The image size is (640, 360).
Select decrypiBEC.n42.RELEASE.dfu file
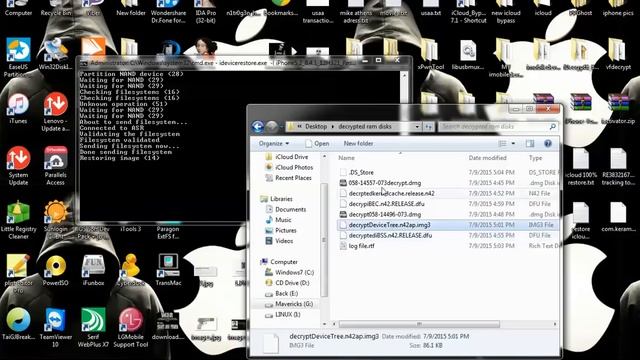tap(382, 204)
